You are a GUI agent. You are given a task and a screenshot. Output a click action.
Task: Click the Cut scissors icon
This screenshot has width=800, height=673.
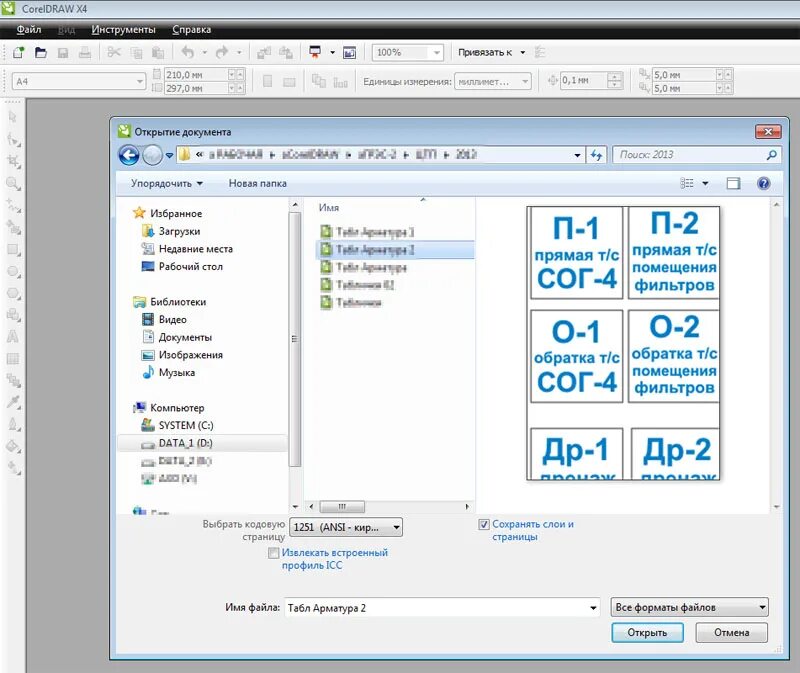pos(114,52)
